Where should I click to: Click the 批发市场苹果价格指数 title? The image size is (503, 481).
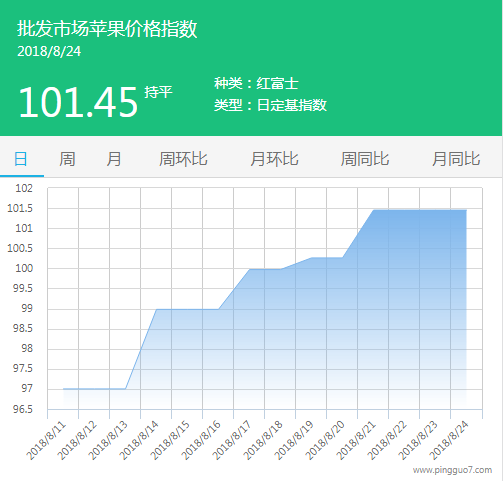107,29
